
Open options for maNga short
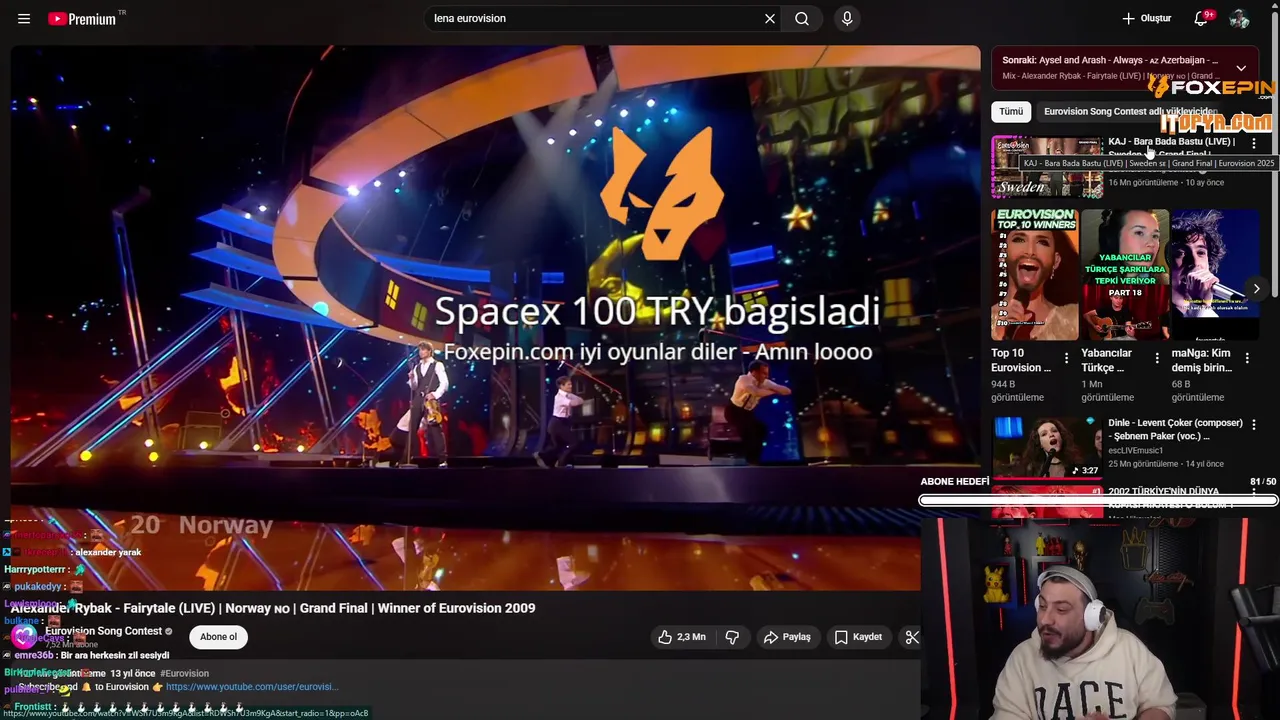tap(1247, 358)
